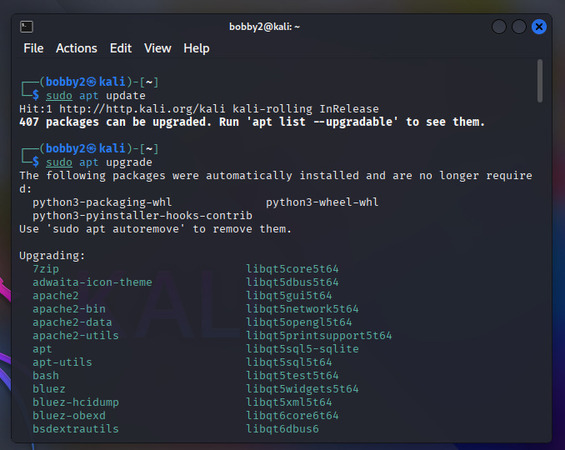565x450 pixels.
Task: Click the 'apache2-bin' package entry
Action: click(69, 309)
